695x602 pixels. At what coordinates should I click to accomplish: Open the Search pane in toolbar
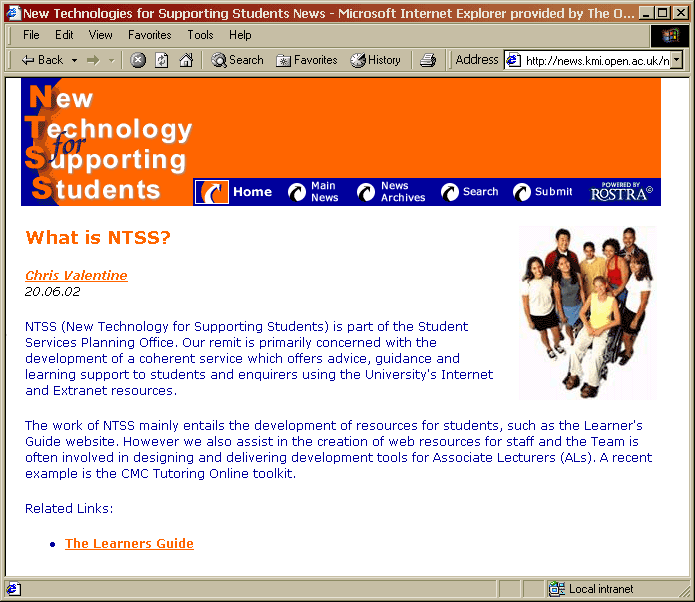[238, 60]
